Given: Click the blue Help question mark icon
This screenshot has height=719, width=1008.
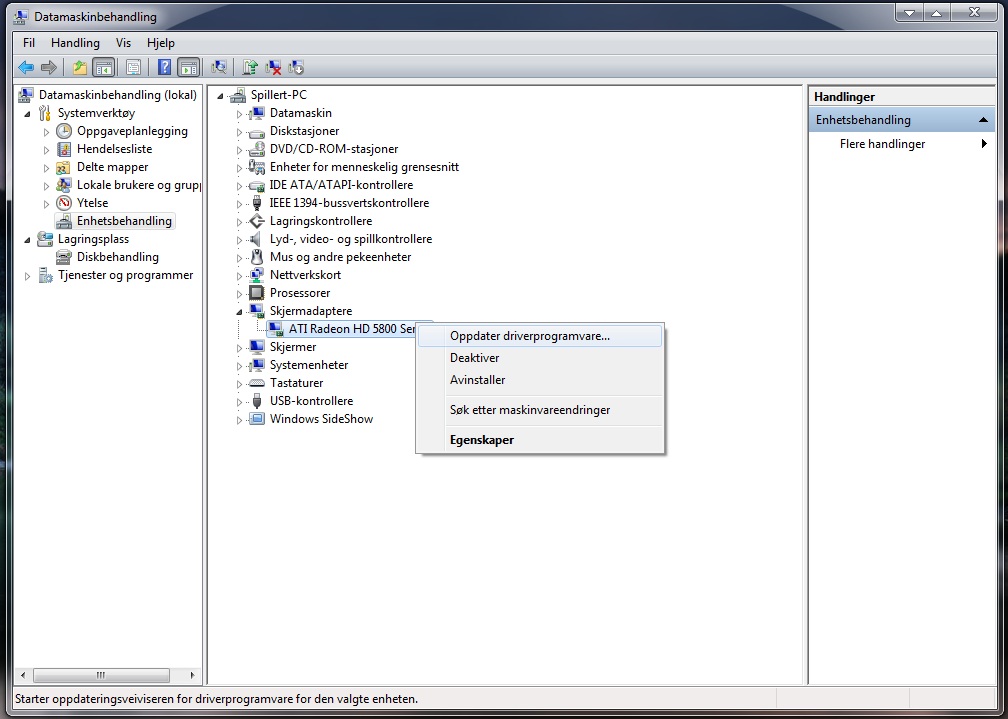Looking at the screenshot, I should (164, 67).
